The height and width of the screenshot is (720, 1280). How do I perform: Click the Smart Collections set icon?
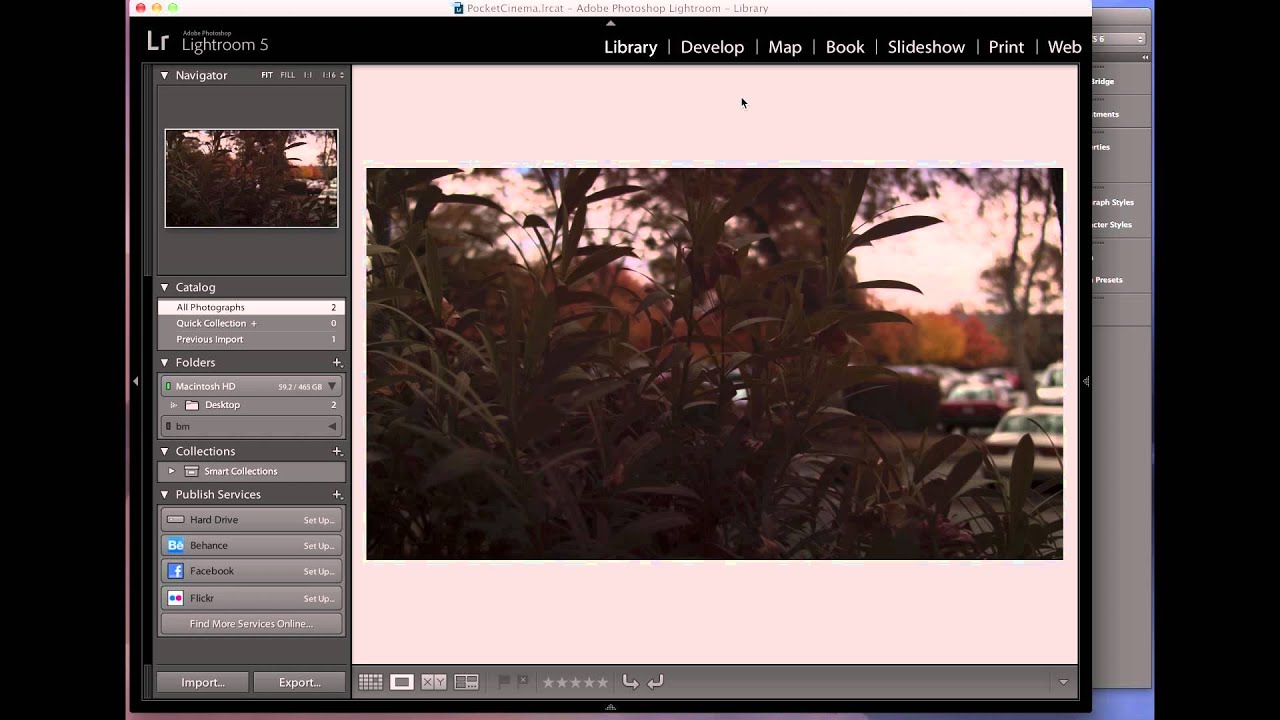point(191,471)
